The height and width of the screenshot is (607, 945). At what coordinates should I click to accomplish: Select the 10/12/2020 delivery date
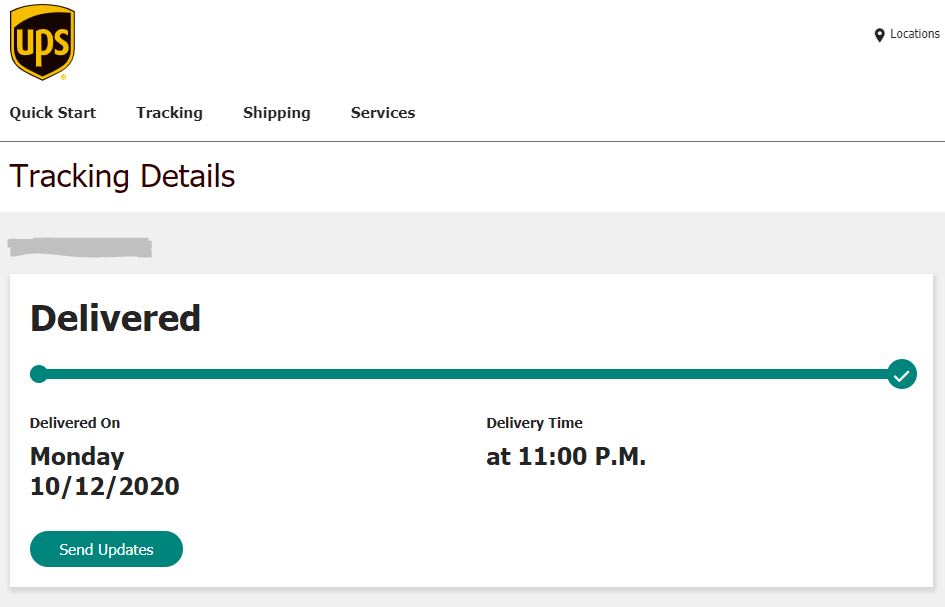pos(105,487)
